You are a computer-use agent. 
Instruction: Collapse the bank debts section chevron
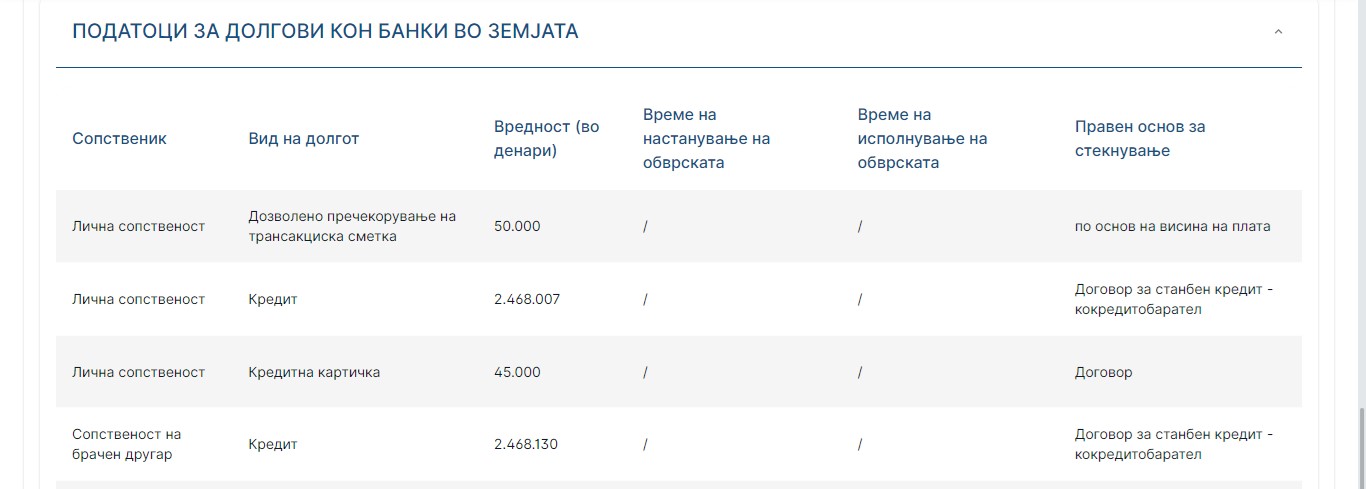coord(1278,32)
